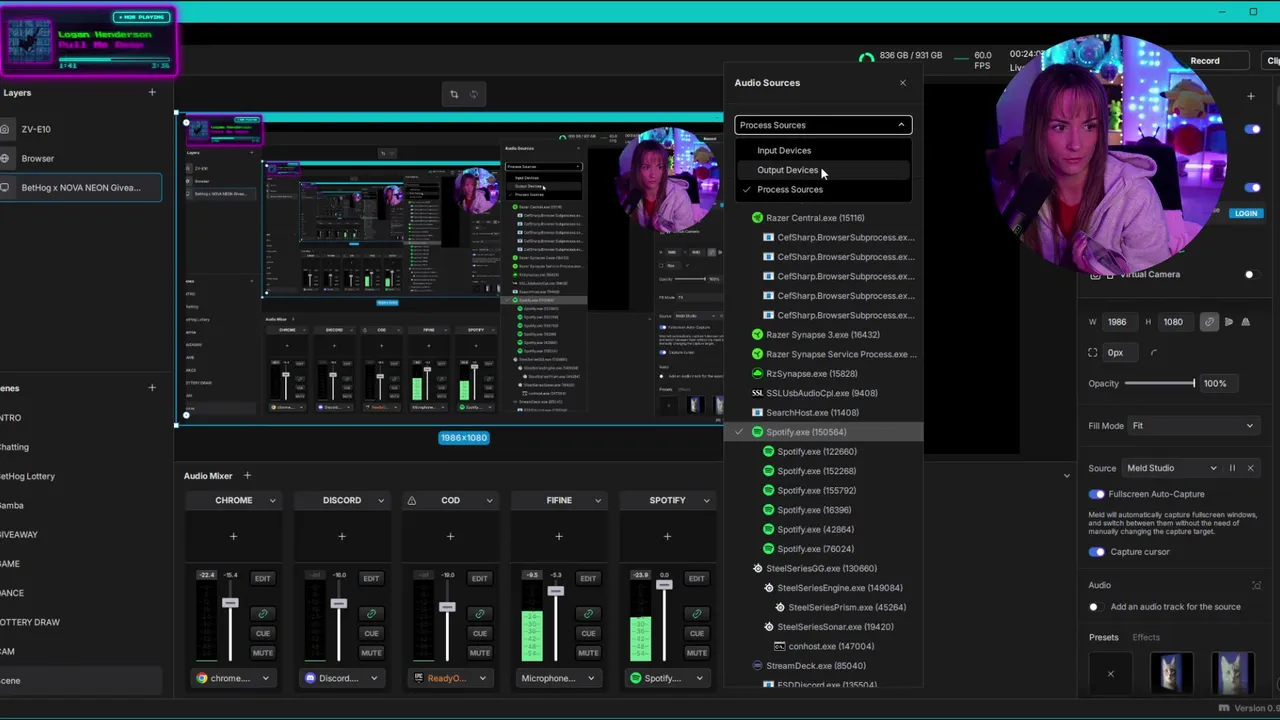The image size is (1280, 720).
Task: Click the Record button
Action: click(1204, 61)
